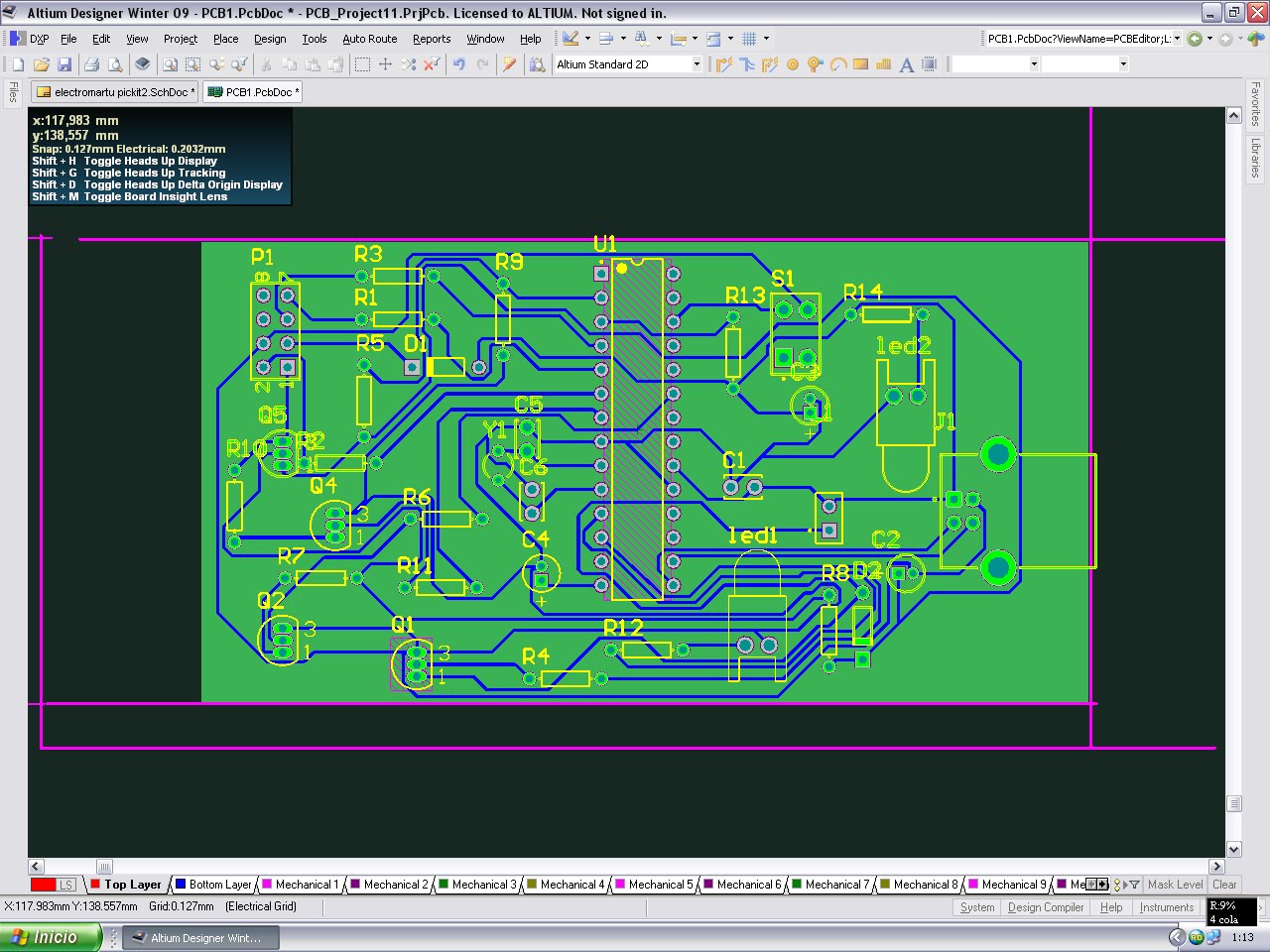1270x952 pixels.
Task: Switch to electromartu pickit2.SchDoc tab
Action: 115,92
